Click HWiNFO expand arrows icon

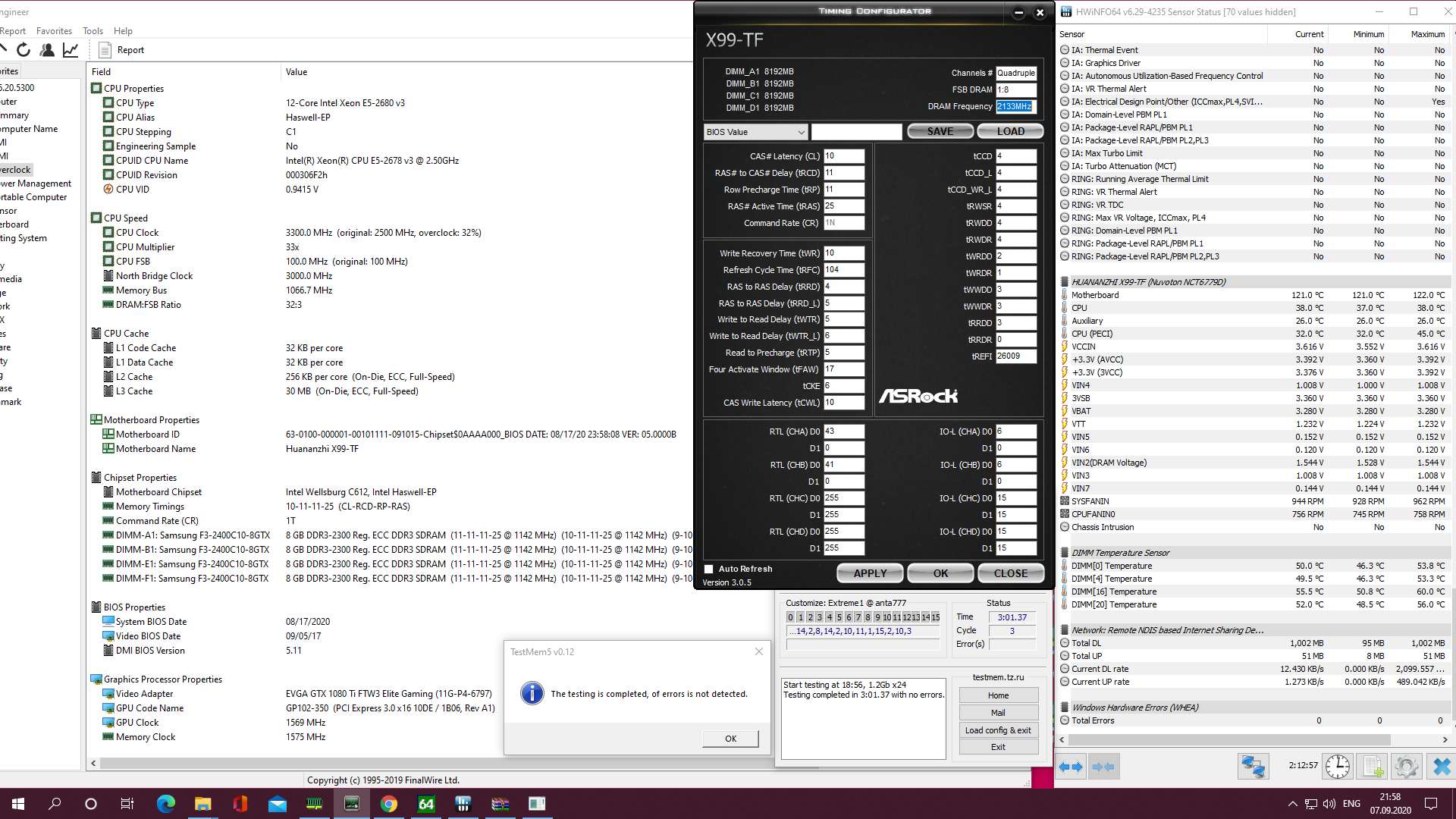[1071, 767]
